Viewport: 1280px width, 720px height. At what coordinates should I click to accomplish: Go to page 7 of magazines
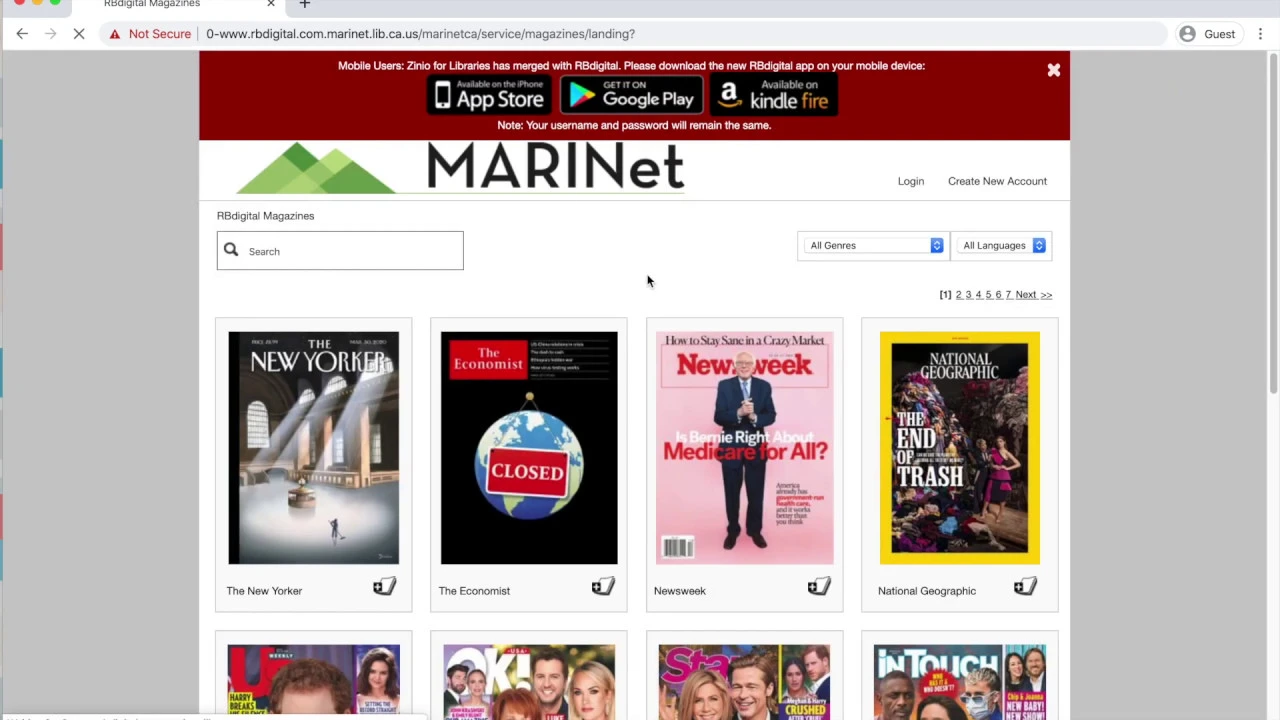pyautogui.click(x=1008, y=295)
